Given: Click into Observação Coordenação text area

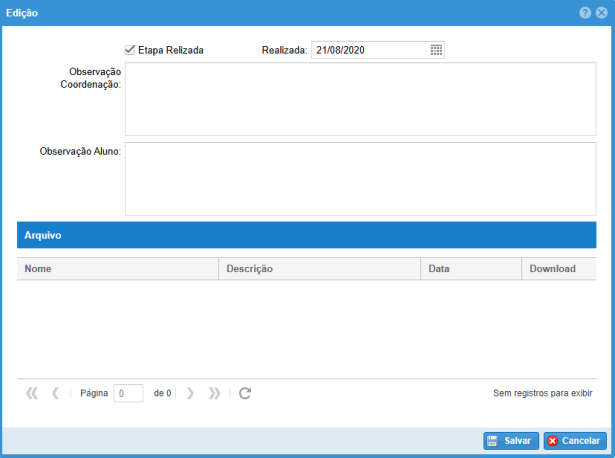Looking at the screenshot, I should point(360,98).
